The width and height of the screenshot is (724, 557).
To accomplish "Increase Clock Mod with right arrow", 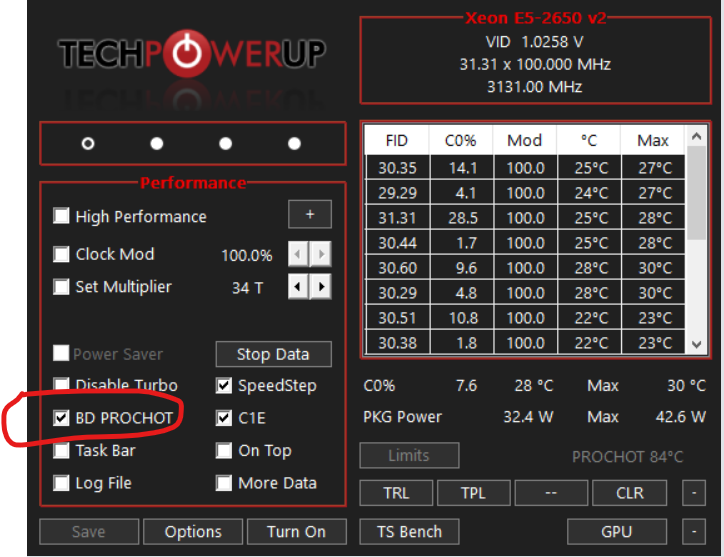I will [321, 254].
